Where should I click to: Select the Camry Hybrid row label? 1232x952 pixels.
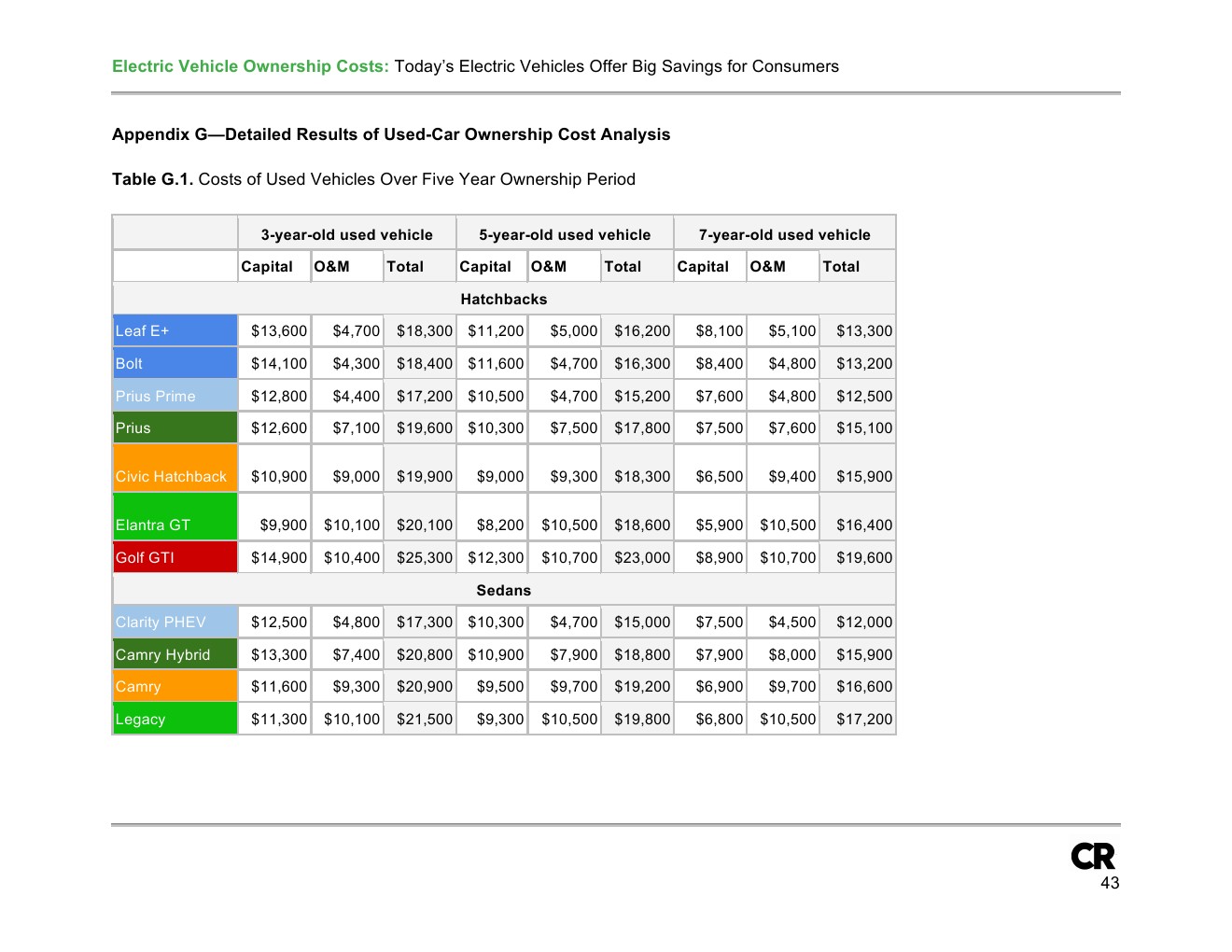pos(175,654)
